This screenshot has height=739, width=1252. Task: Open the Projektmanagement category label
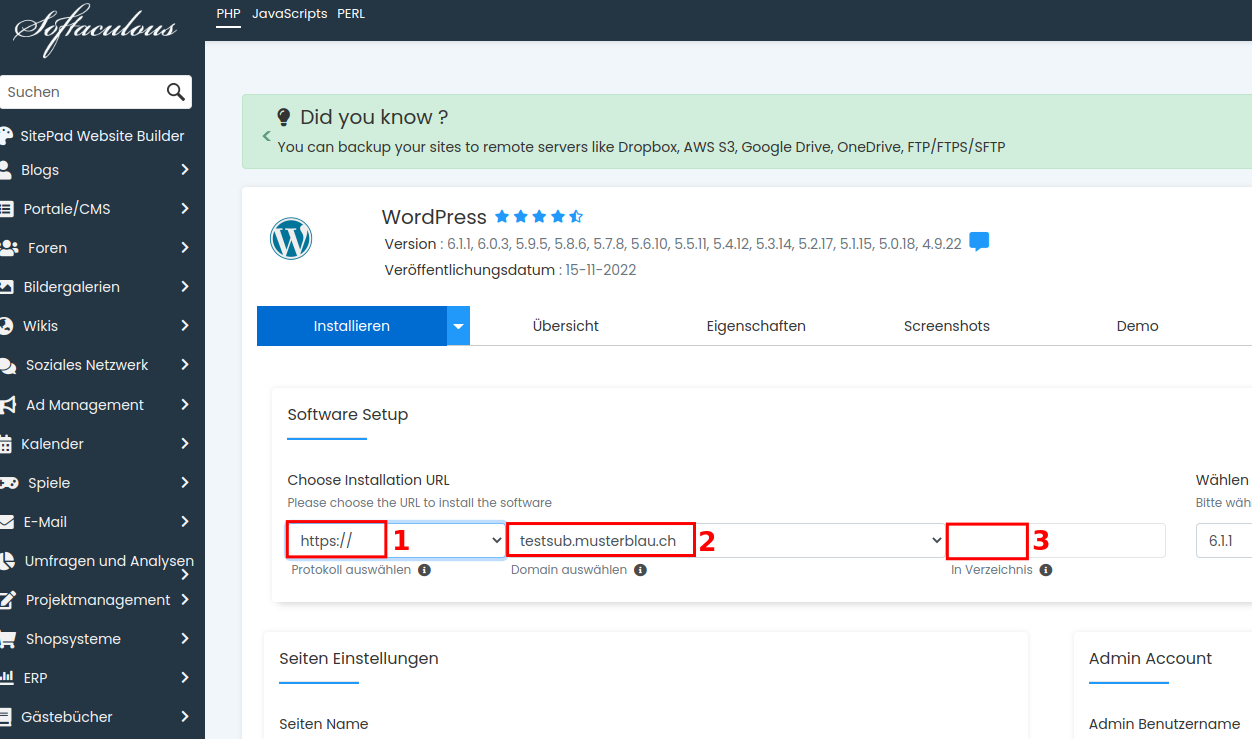pyautogui.click(x=98, y=600)
